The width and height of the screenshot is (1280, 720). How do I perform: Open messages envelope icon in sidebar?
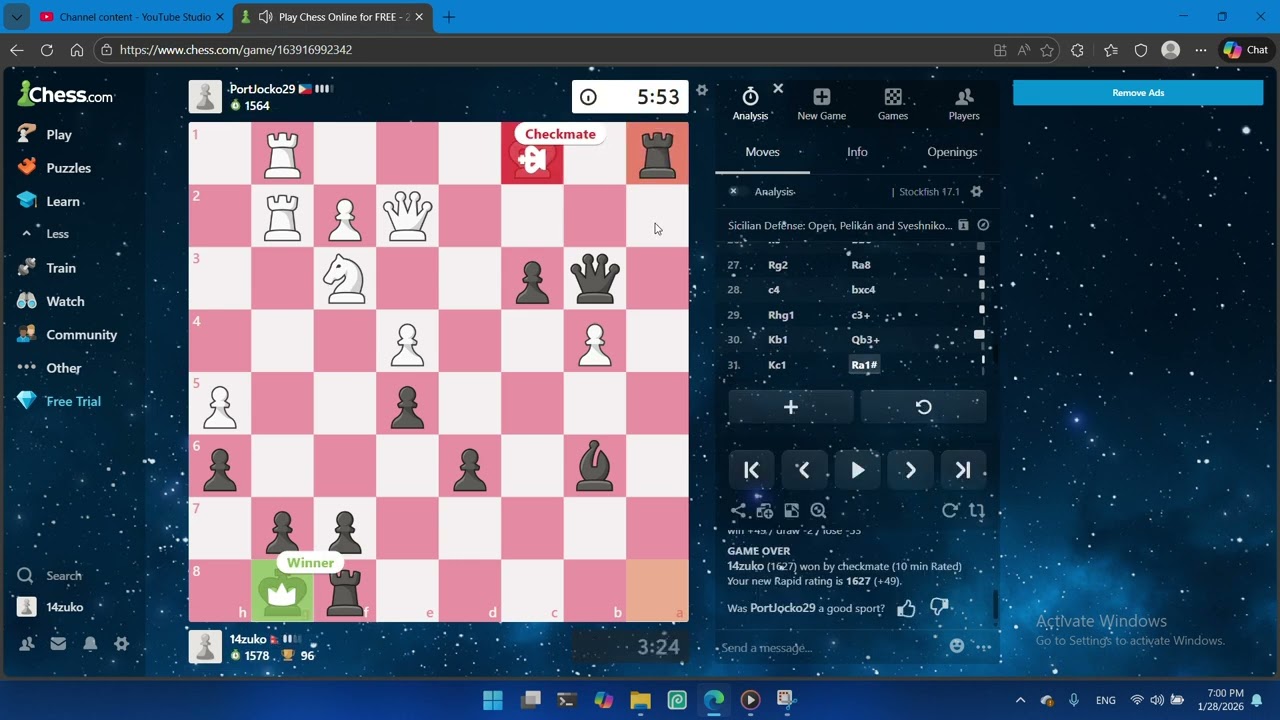(58, 644)
